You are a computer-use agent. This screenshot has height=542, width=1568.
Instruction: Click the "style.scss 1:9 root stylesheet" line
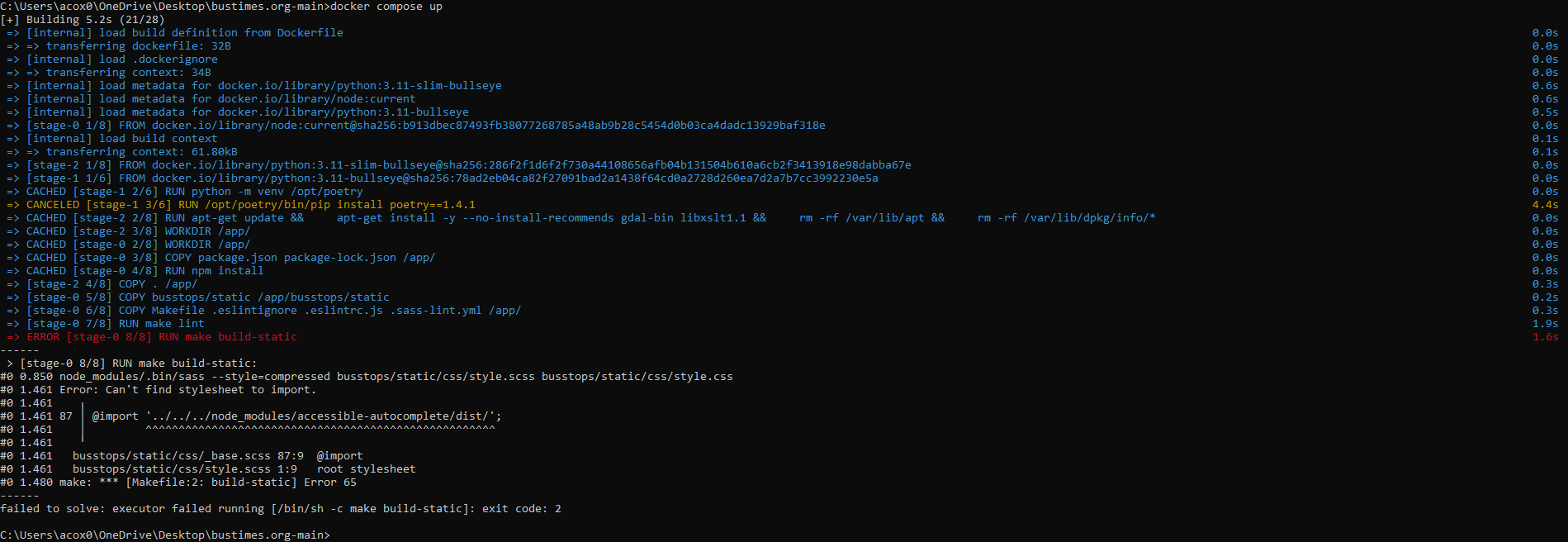tap(244, 469)
